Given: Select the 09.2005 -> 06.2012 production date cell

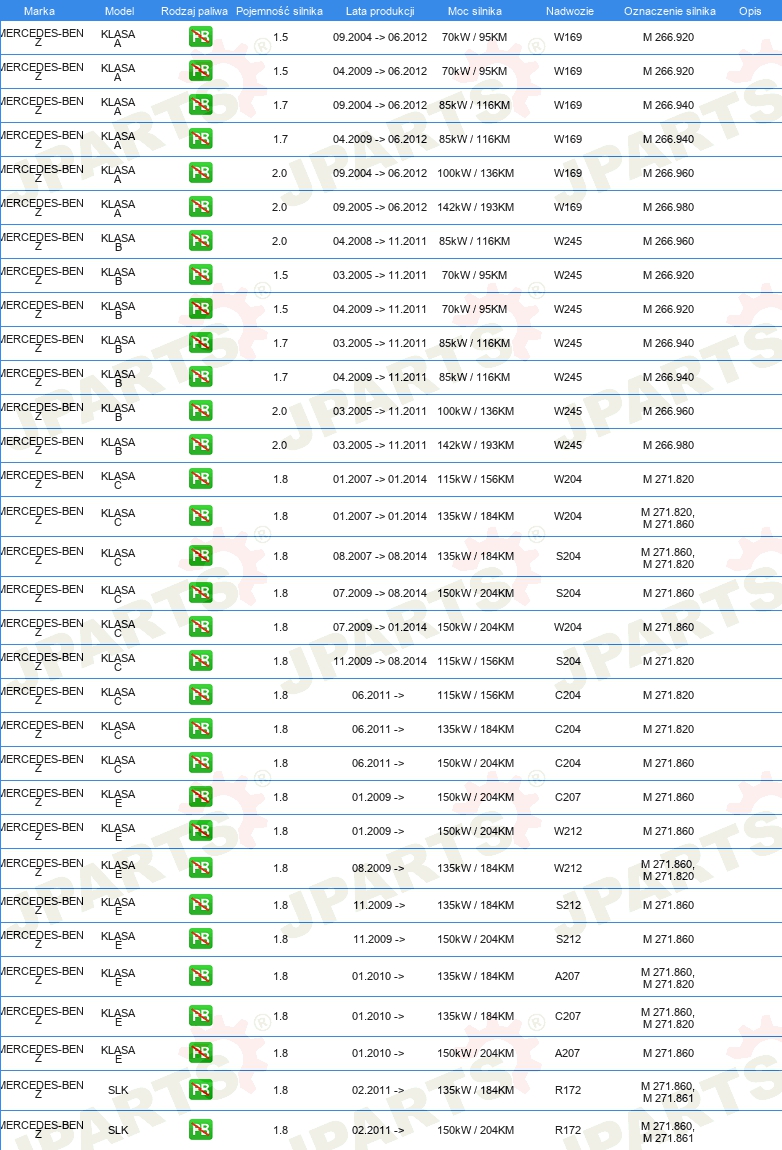Looking at the screenshot, I should pos(380,207).
